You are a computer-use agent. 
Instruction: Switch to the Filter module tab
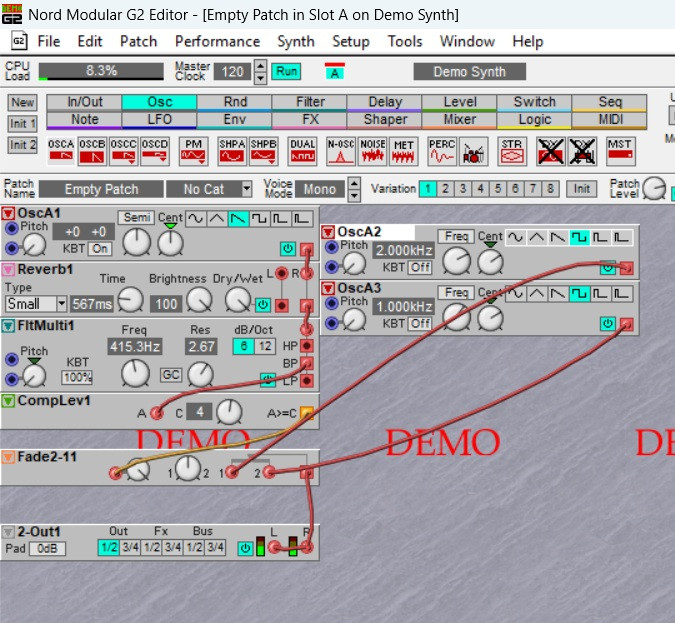[310, 101]
